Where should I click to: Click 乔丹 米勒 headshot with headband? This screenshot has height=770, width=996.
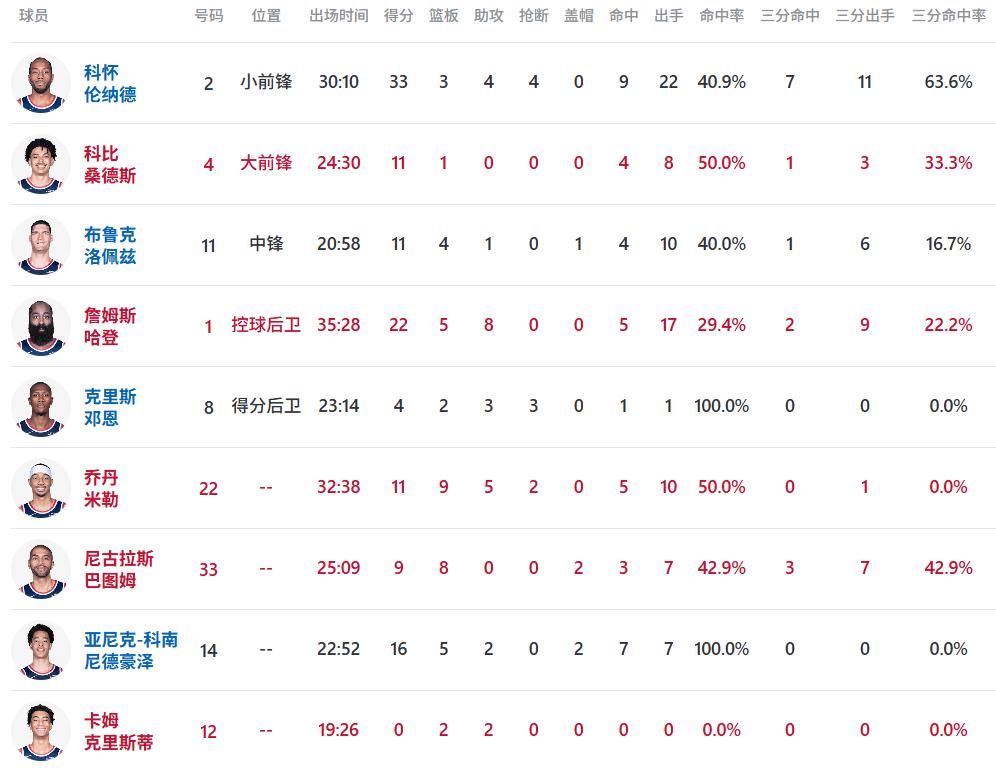(41, 488)
